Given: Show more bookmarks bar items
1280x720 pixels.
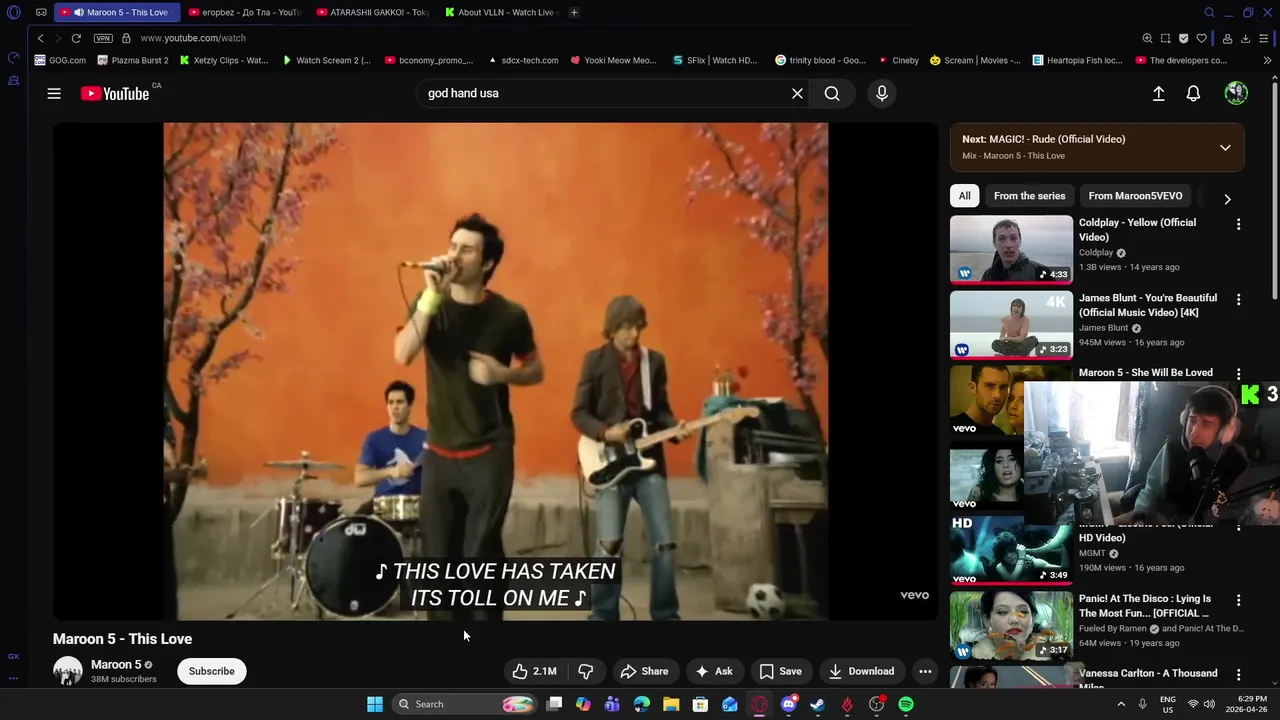Looking at the screenshot, I should pos(1267,60).
